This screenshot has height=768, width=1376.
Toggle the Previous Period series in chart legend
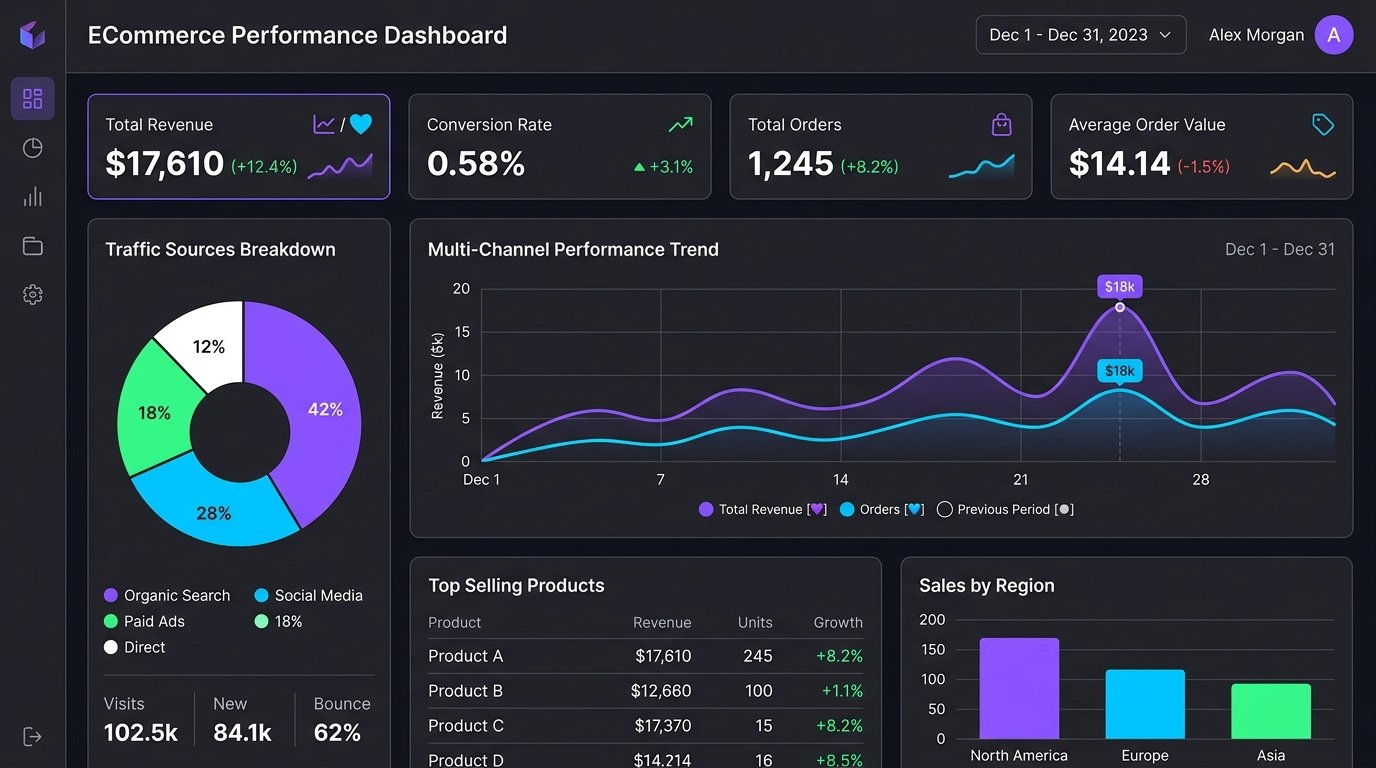tap(1005, 509)
